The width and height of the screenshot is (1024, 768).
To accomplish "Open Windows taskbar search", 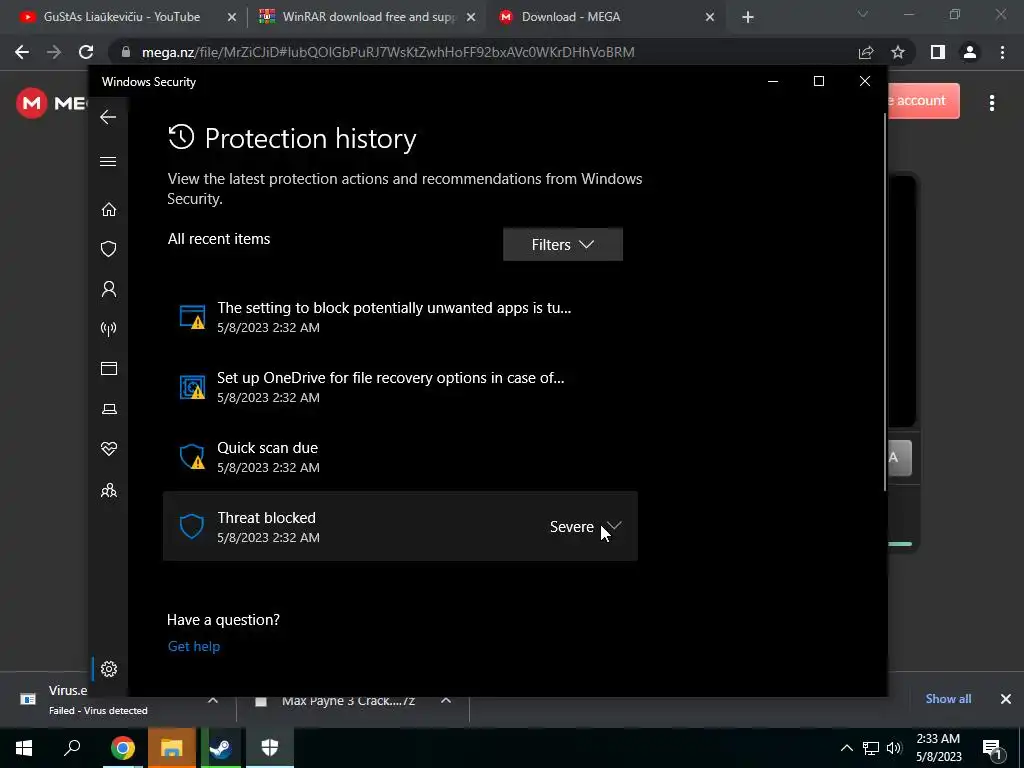I will click(72, 748).
